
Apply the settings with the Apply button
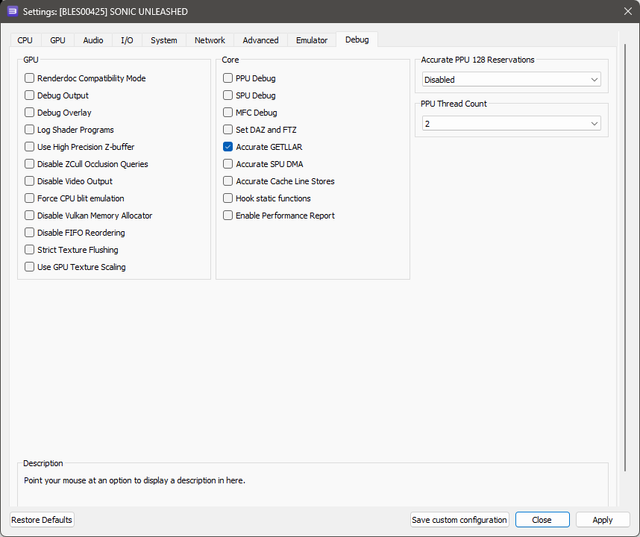[602, 520]
